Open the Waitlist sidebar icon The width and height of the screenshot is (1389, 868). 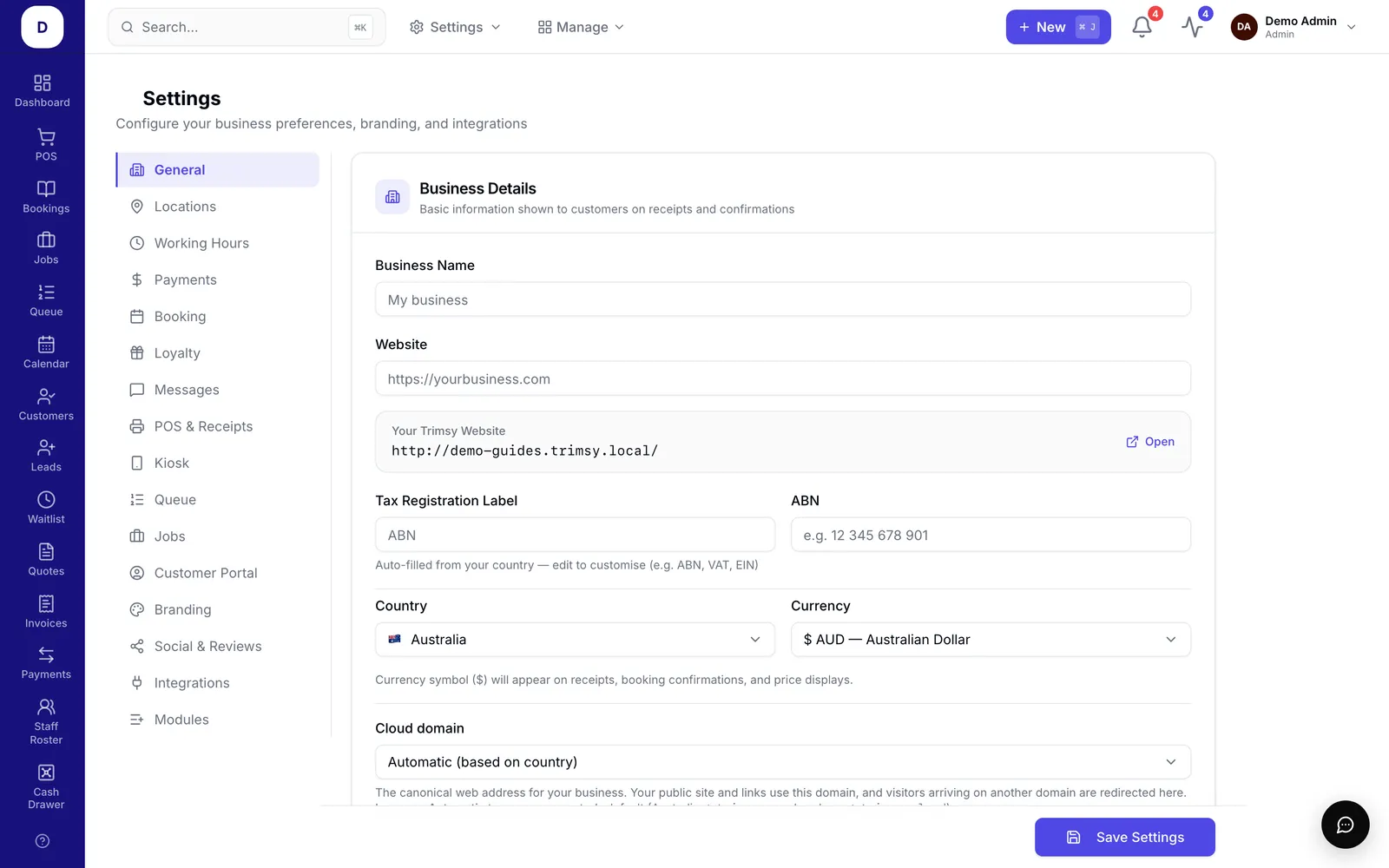[46, 508]
